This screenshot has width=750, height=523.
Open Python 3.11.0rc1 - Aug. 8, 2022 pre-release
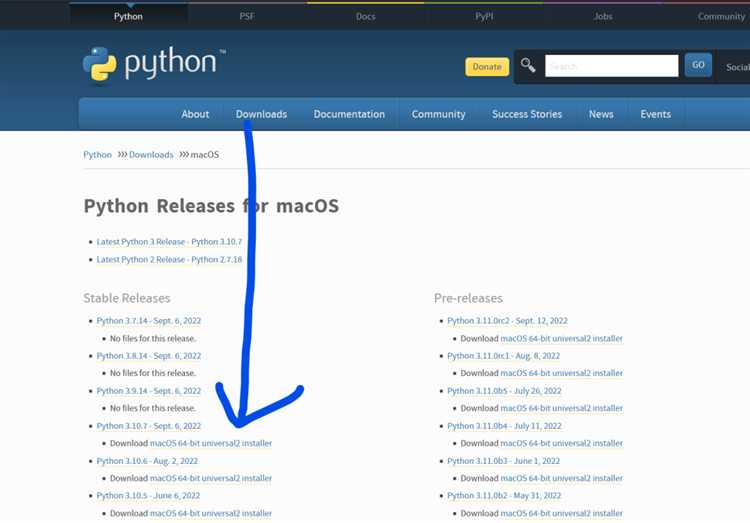(504, 356)
